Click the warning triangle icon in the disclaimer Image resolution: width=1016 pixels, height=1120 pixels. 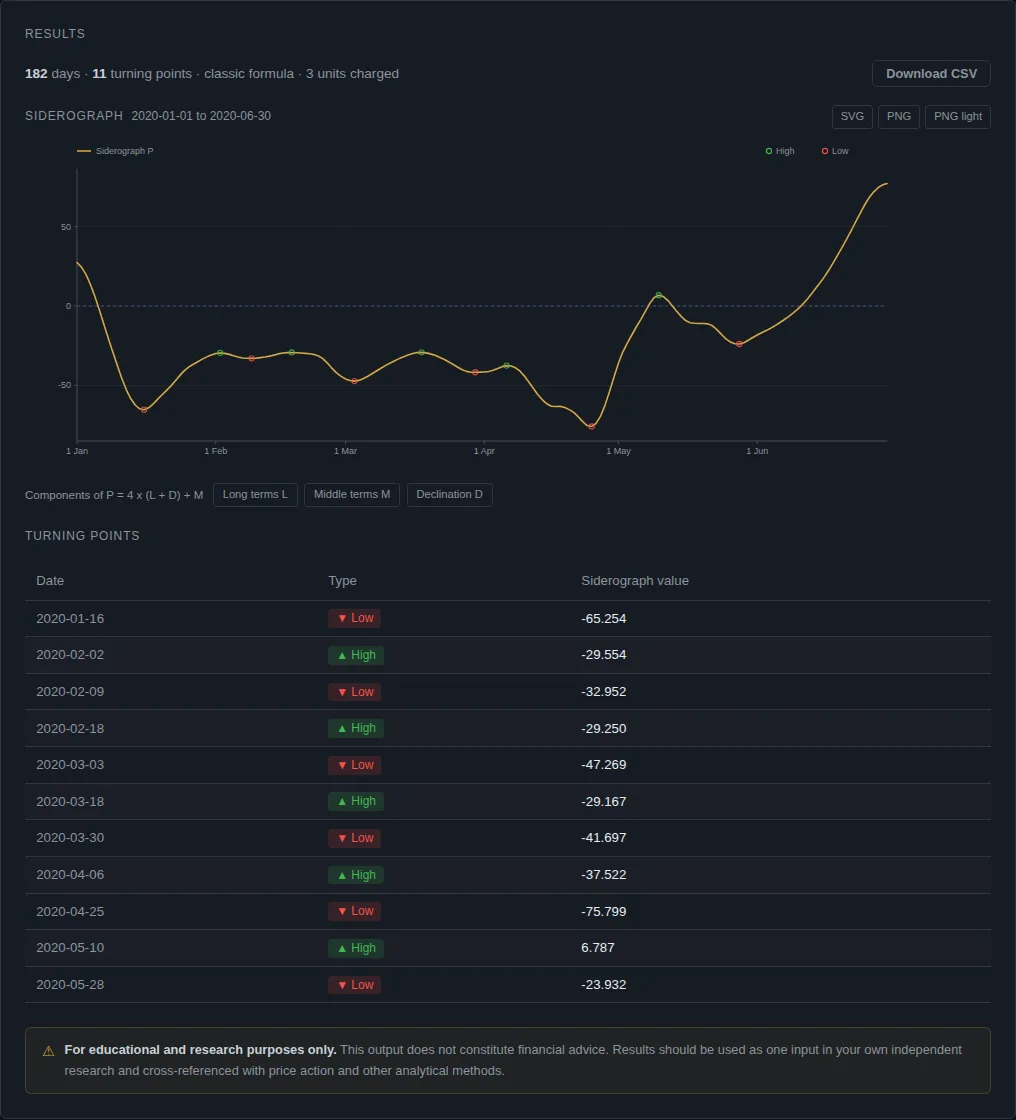[x=49, y=1051]
